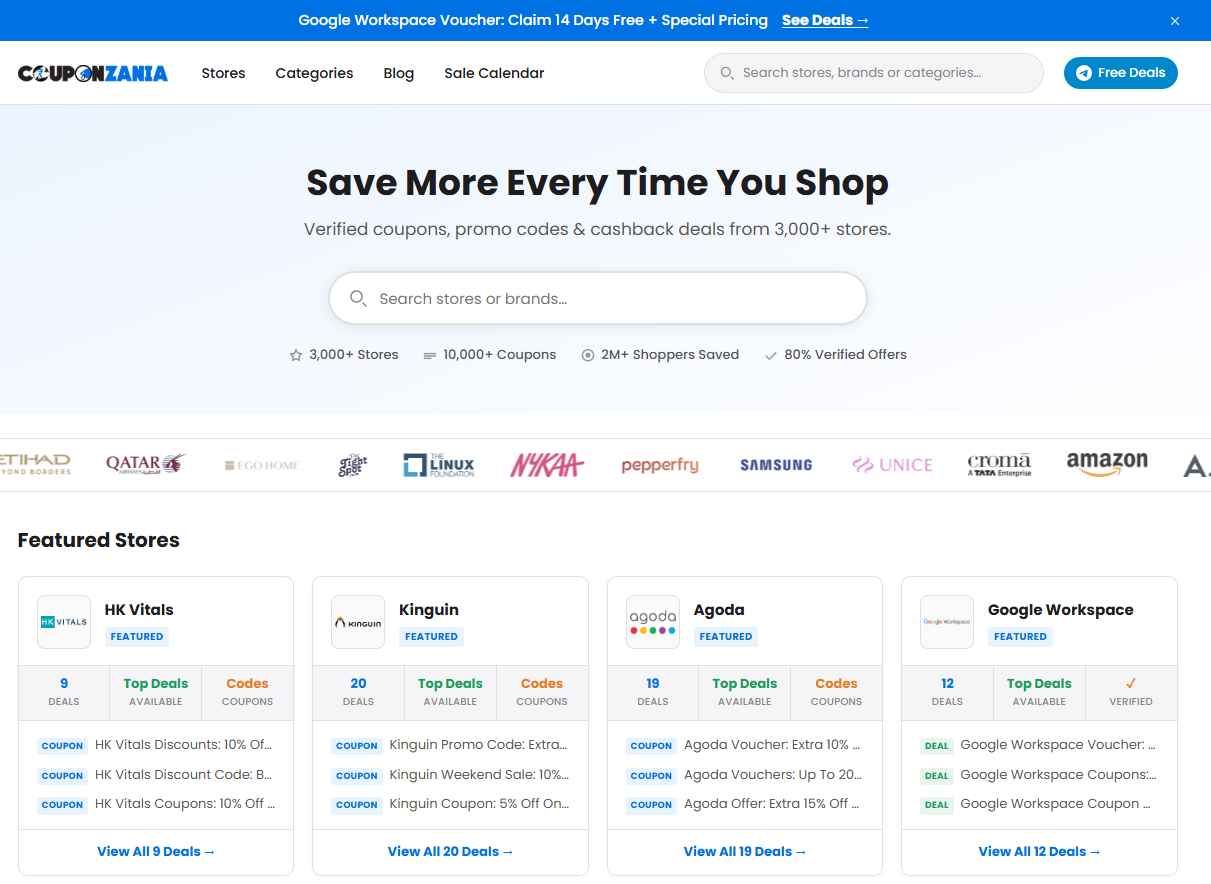Image resolution: width=1211 pixels, height=884 pixels.
Task: Click the Free Deals button
Action: [1121, 73]
